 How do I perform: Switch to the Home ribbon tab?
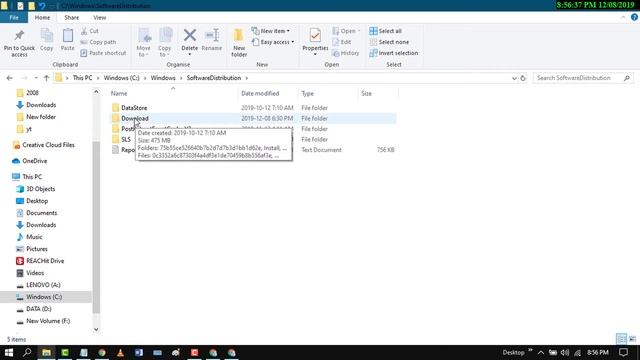point(42,18)
